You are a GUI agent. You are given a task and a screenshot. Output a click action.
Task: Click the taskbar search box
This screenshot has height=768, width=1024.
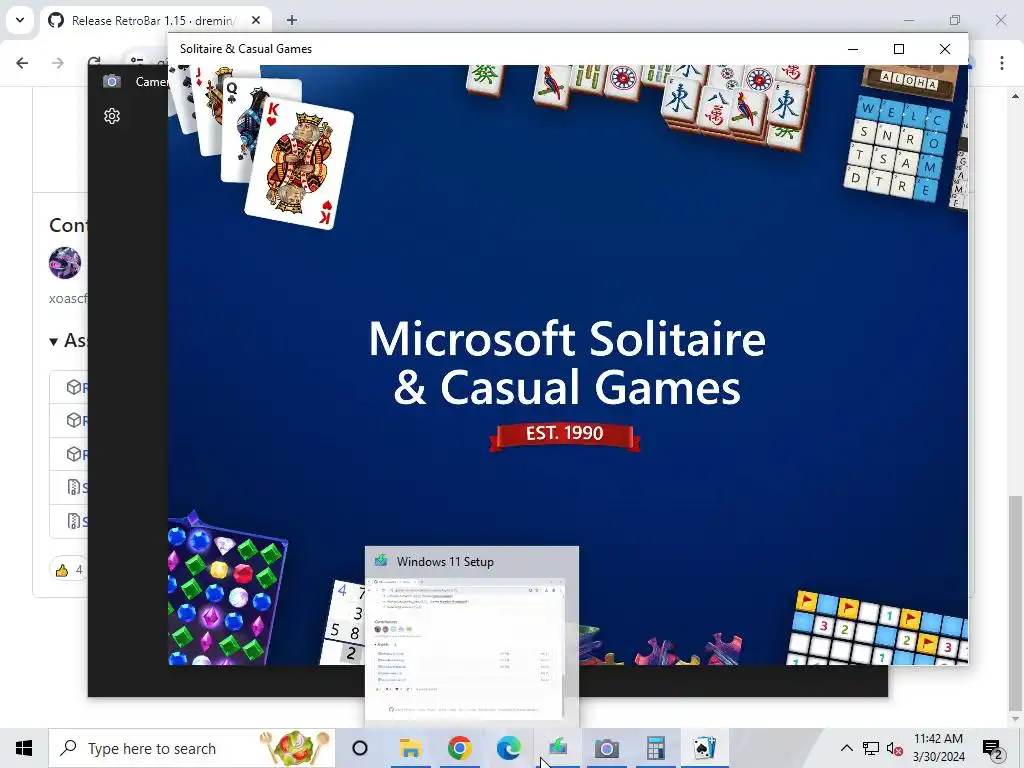191,748
